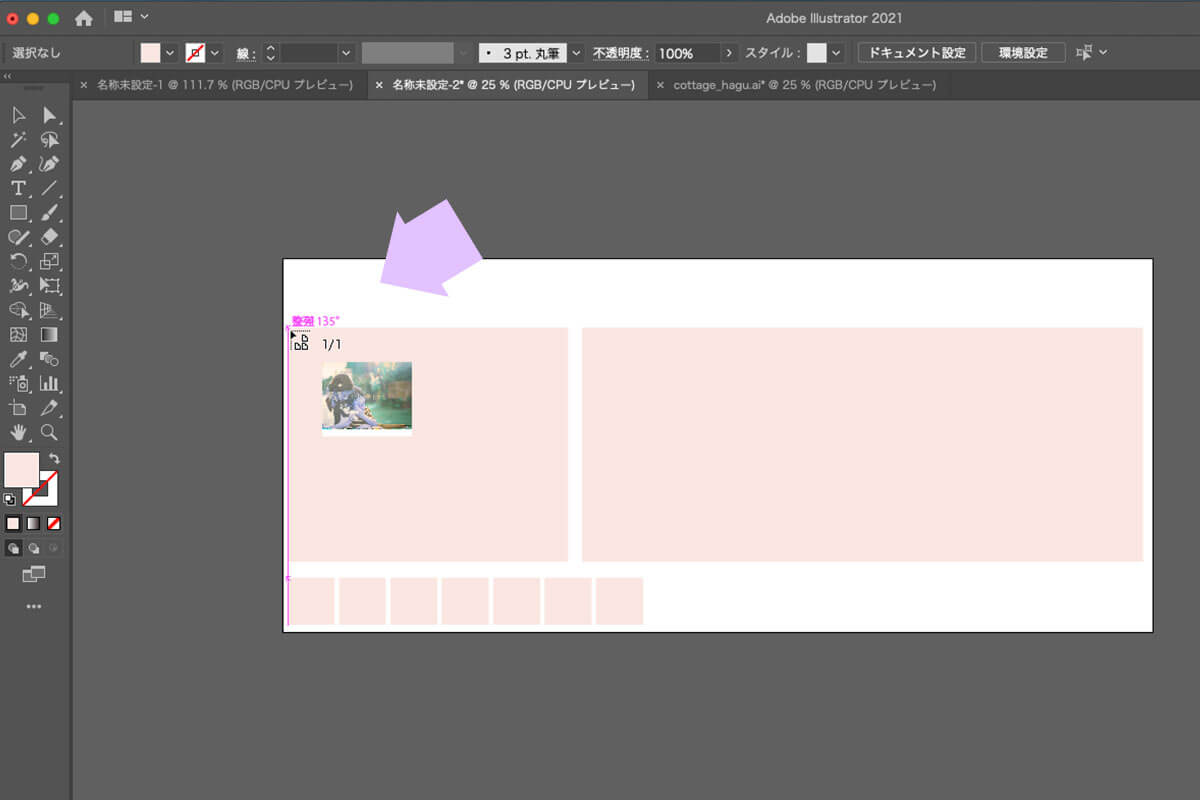Activate the Zoom tool
The height and width of the screenshot is (800, 1200).
click(49, 432)
